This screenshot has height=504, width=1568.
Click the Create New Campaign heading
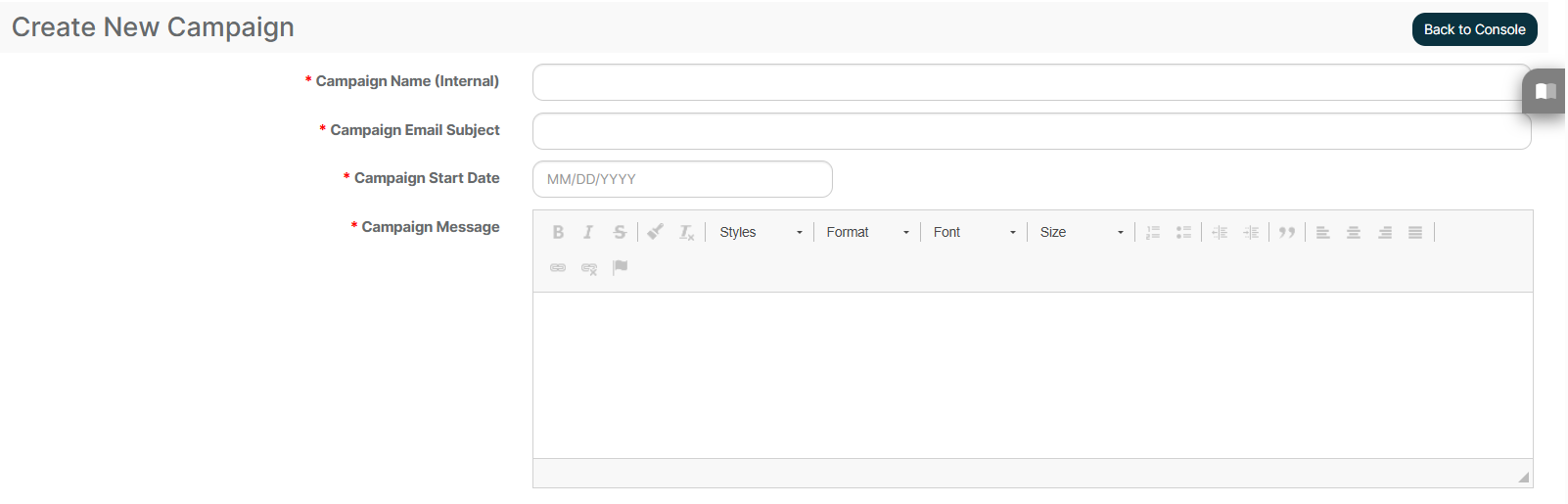(153, 27)
